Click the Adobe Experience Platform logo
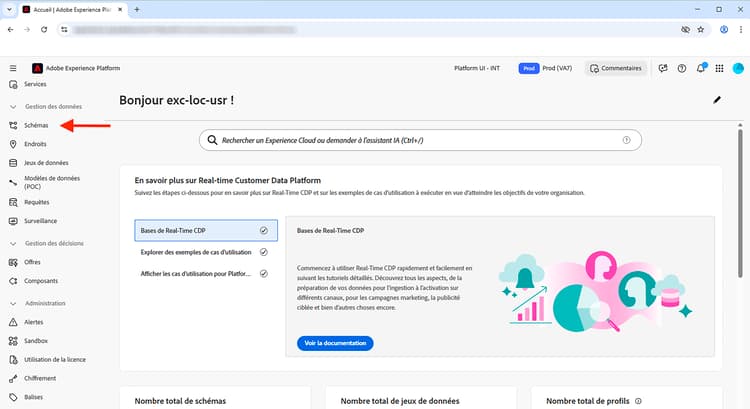The width and height of the screenshot is (750, 409). (37, 68)
